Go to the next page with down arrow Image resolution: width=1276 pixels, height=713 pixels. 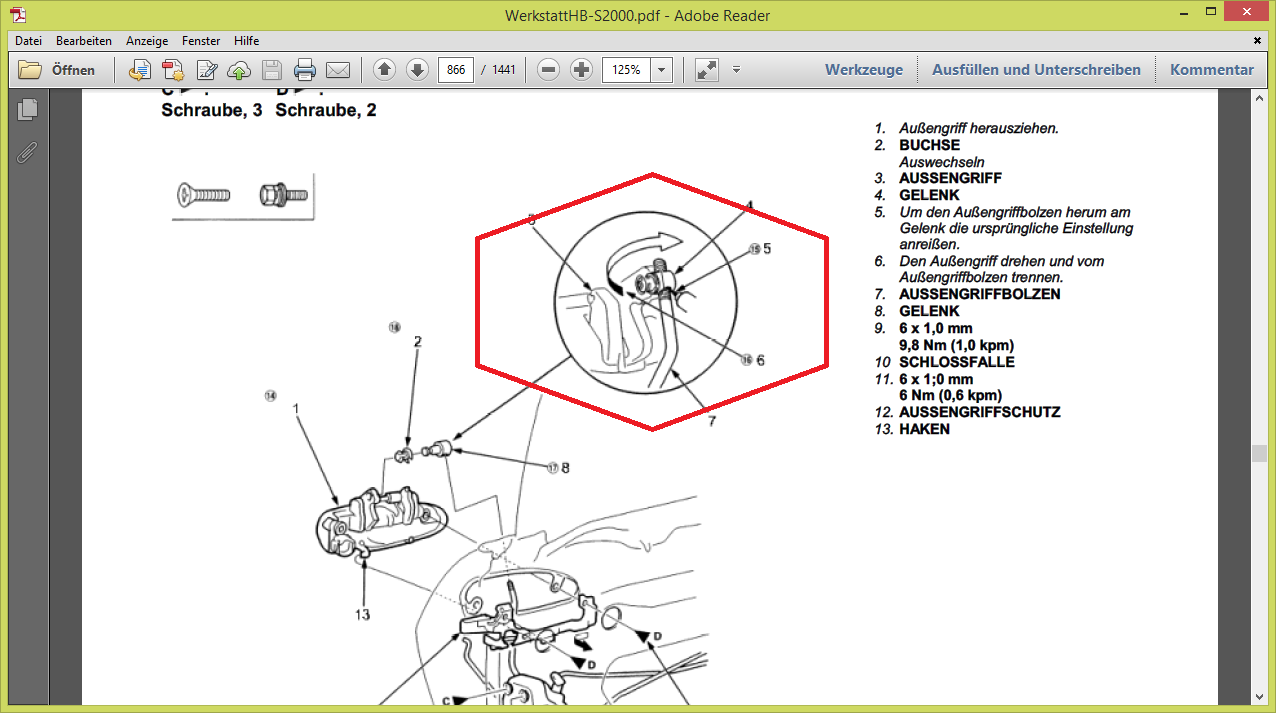tap(417, 70)
